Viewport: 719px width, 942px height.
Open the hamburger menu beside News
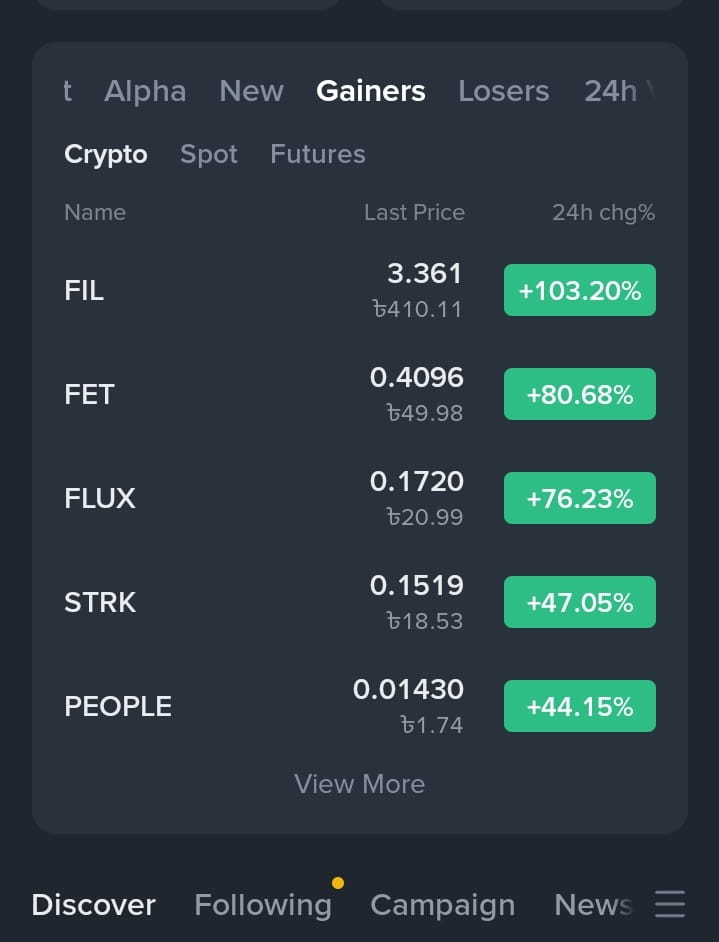coord(670,904)
